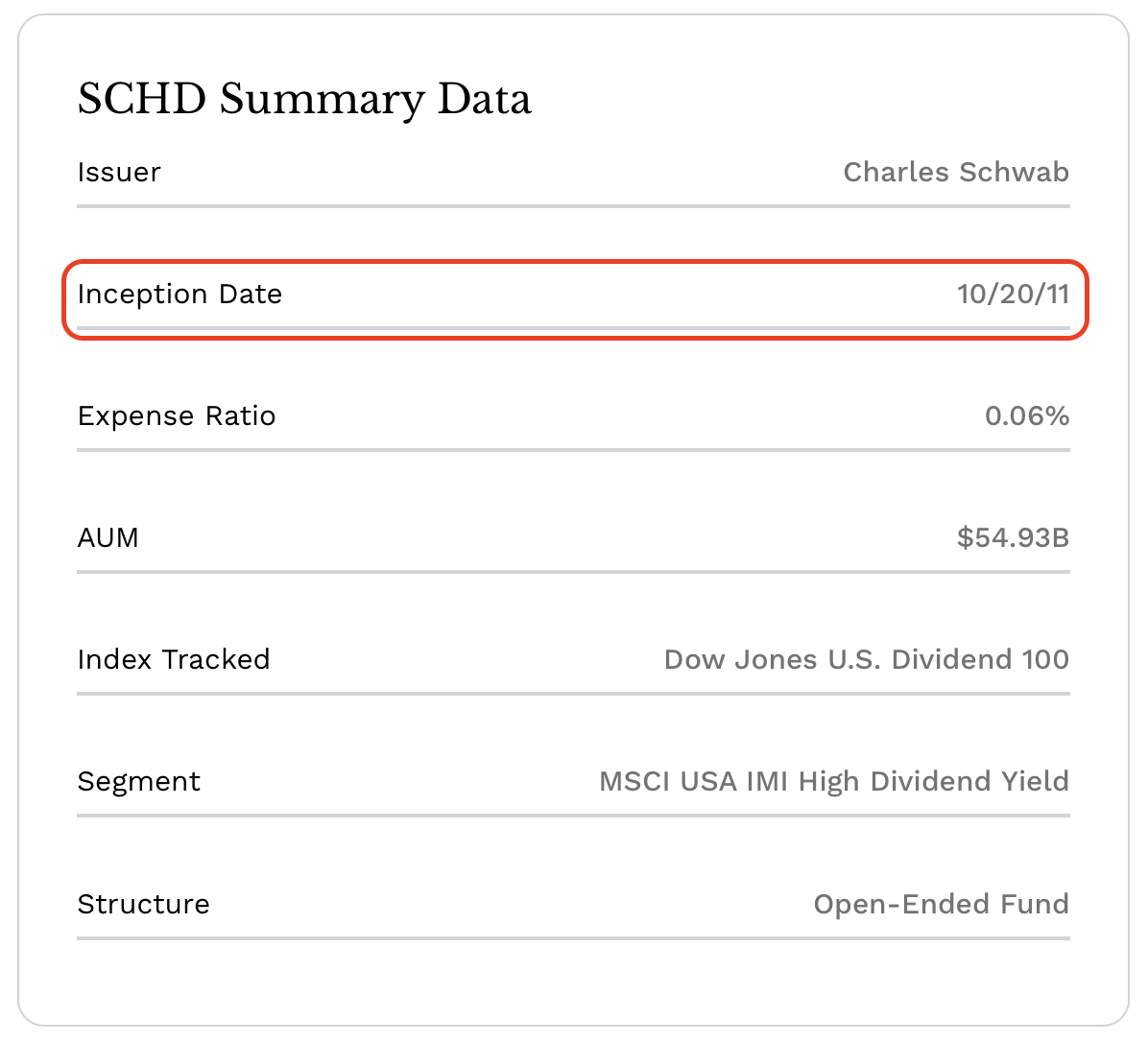This screenshot has width=1148, height=1042.
Task: Click the divider line under Structure row
Action: (573, 938)
